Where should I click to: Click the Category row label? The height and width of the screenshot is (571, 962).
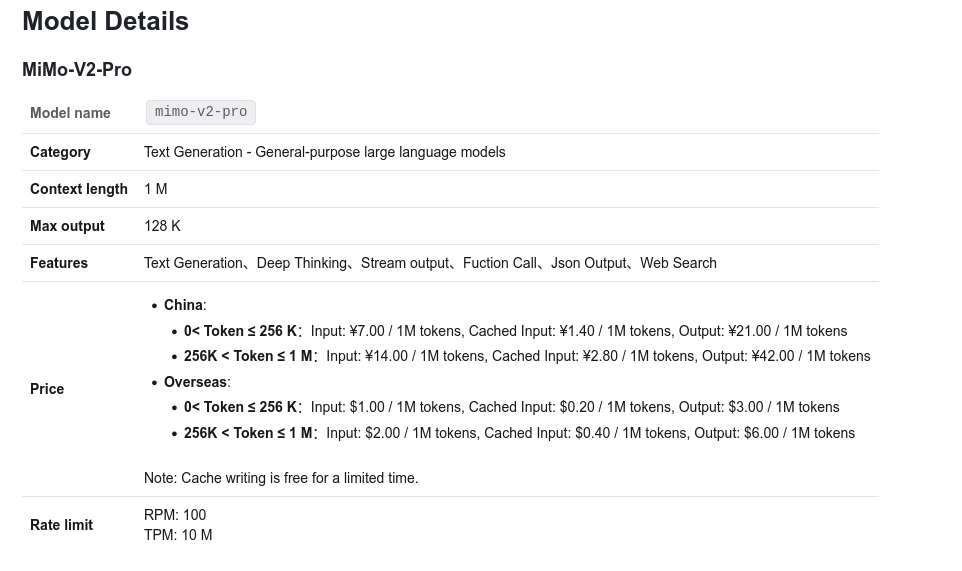pyautogui.click(x=60, y=152)
